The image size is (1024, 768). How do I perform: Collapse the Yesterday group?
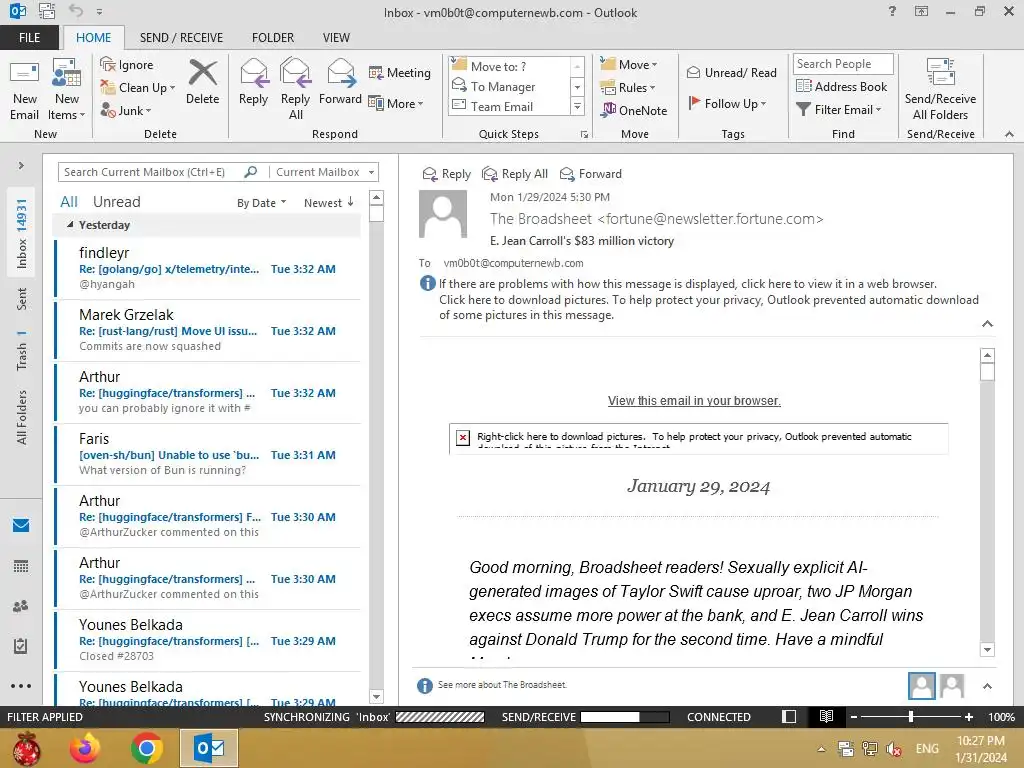[x=70, y=225]
